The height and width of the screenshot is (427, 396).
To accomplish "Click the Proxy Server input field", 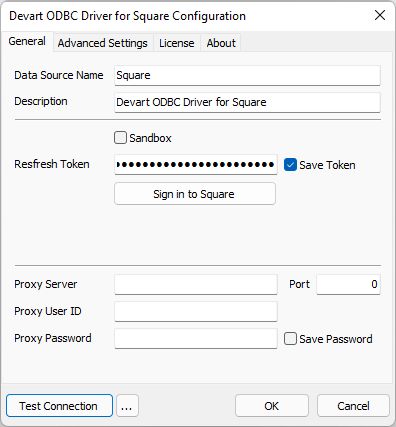I will click(x=196, y=284).
